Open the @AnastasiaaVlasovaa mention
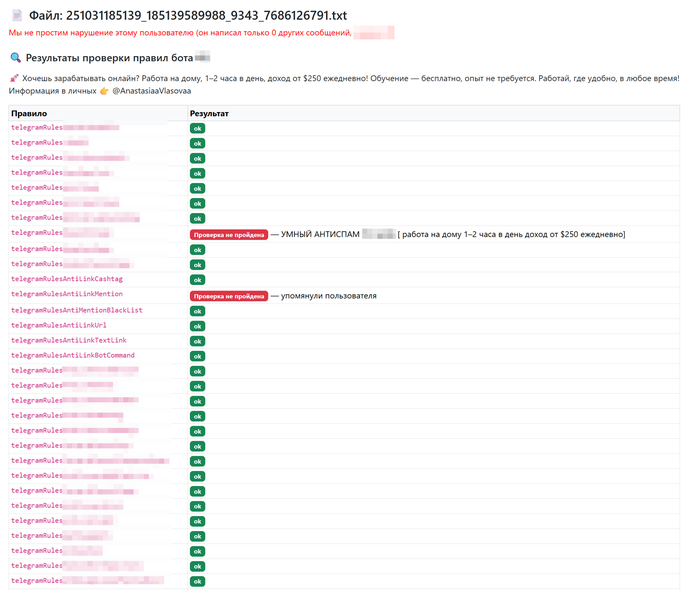The width and height of the screenshot is (700, 590). coord(150,91)
